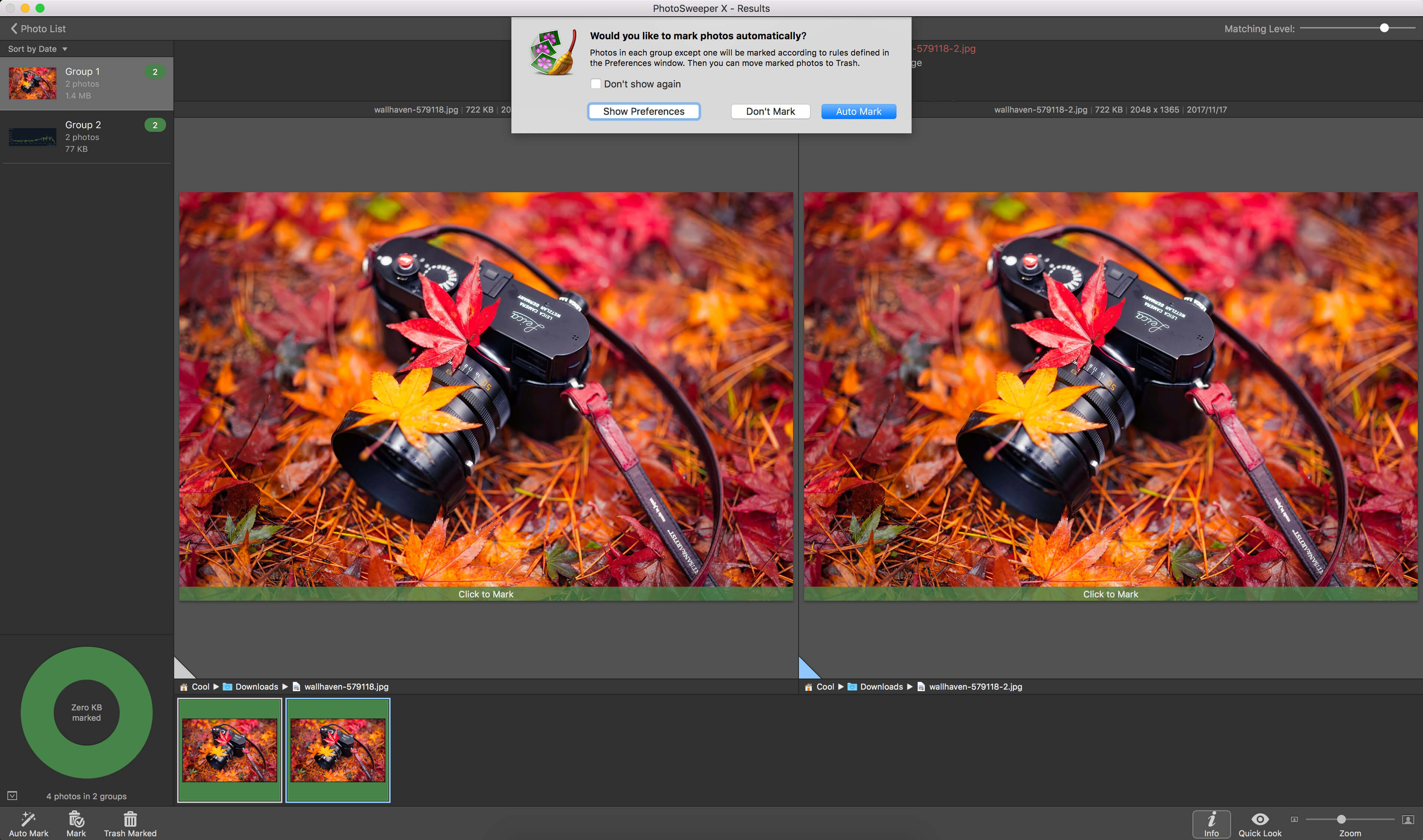This screenshot has width=1423, height=840.
Task: Select Group 1 in sidebar
Action: (87, 83)
